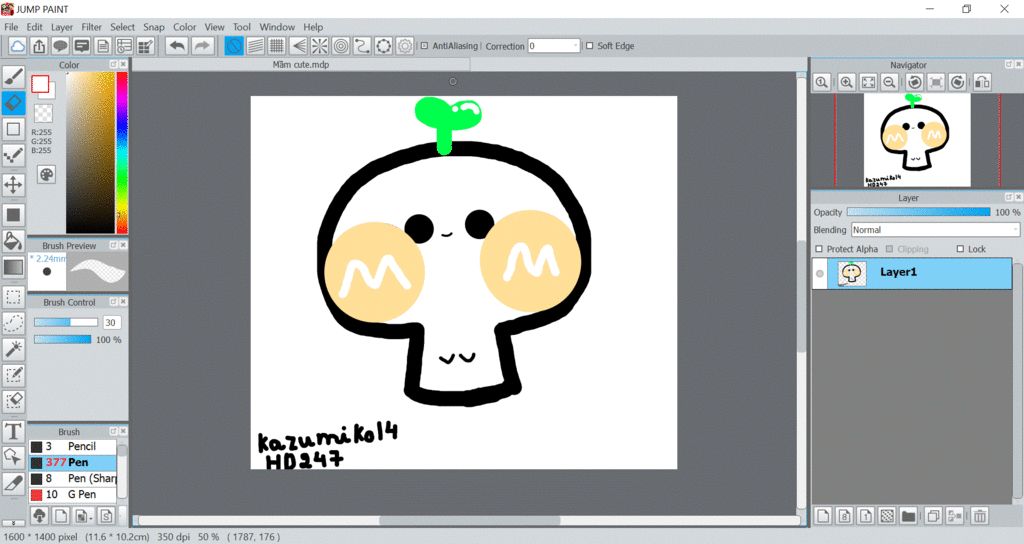Open the Layer menu
Image resolution: width=1024 pixels, height=544 pixels.
(x=62, y=27)
